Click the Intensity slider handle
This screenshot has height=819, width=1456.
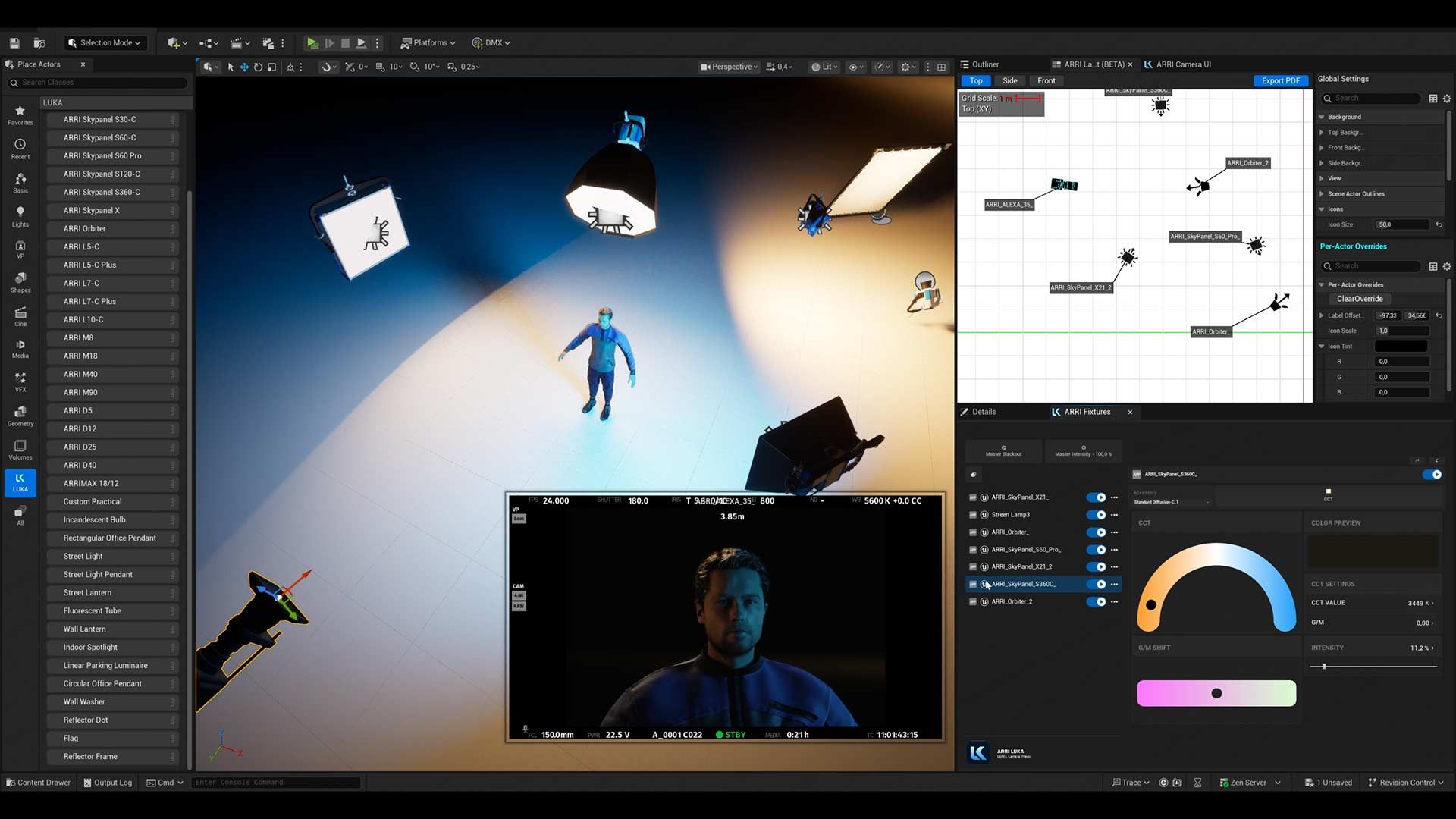[1324, 667]
